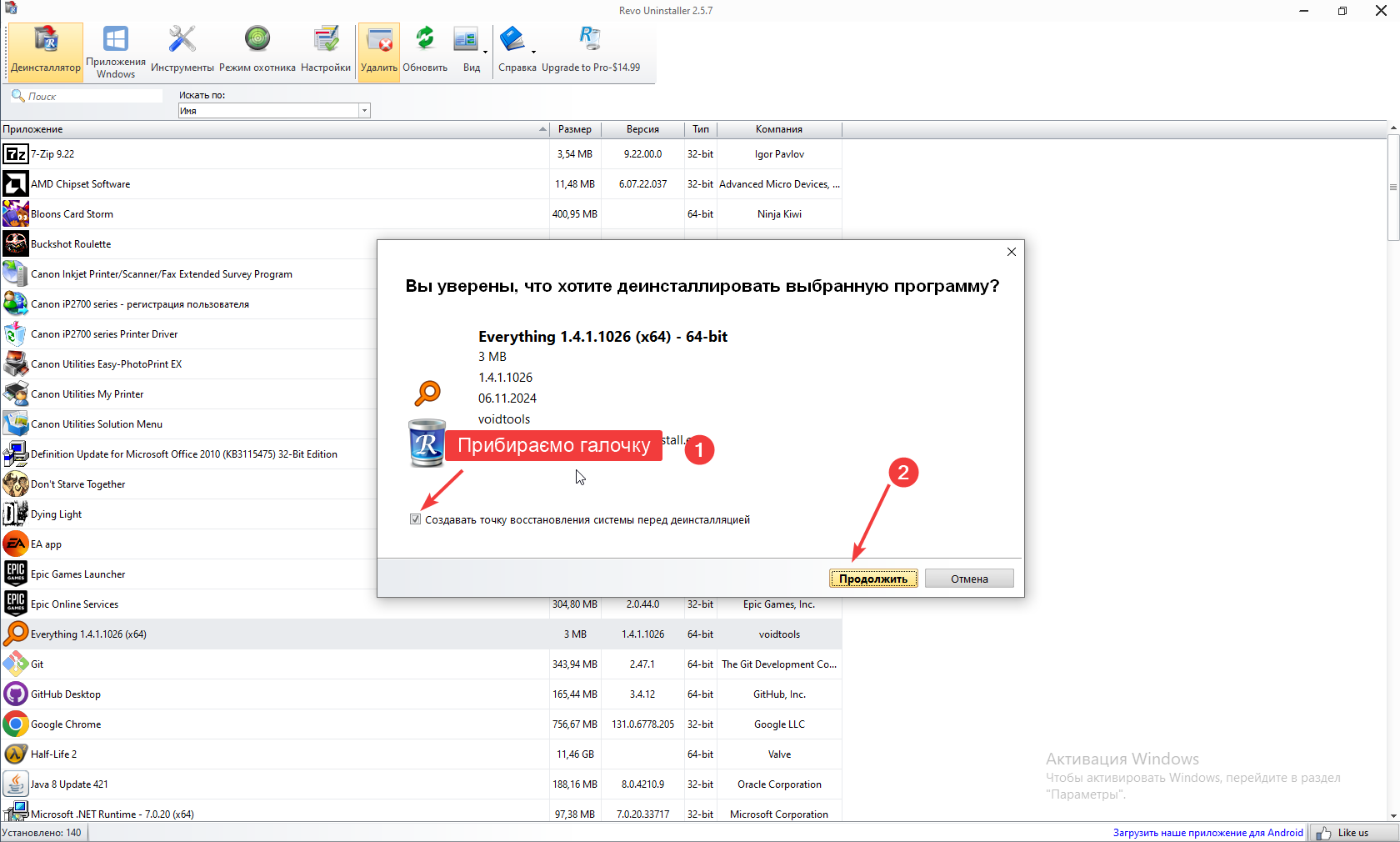Select Half-Life 2 icon
This screenshot has width=1400, height=842.
15,754
